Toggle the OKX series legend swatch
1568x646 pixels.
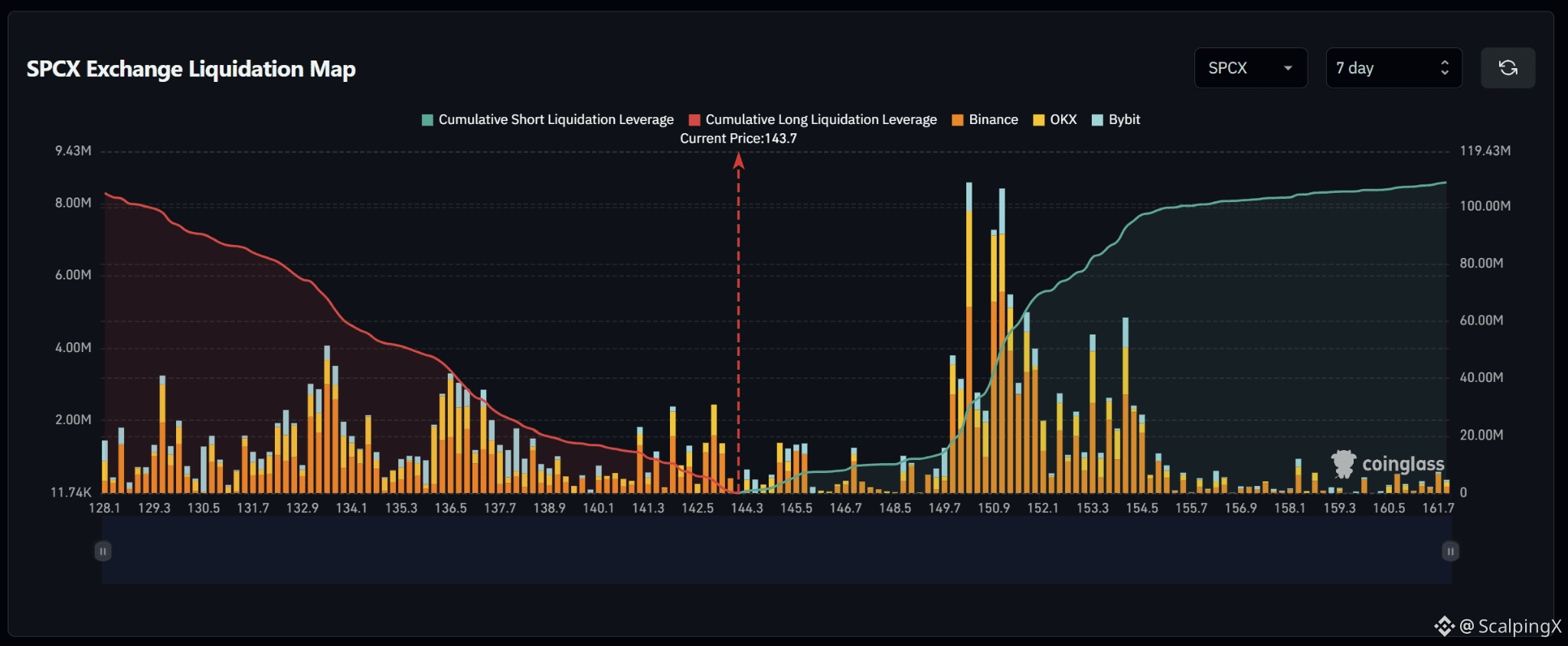[x=1039, y=120]
